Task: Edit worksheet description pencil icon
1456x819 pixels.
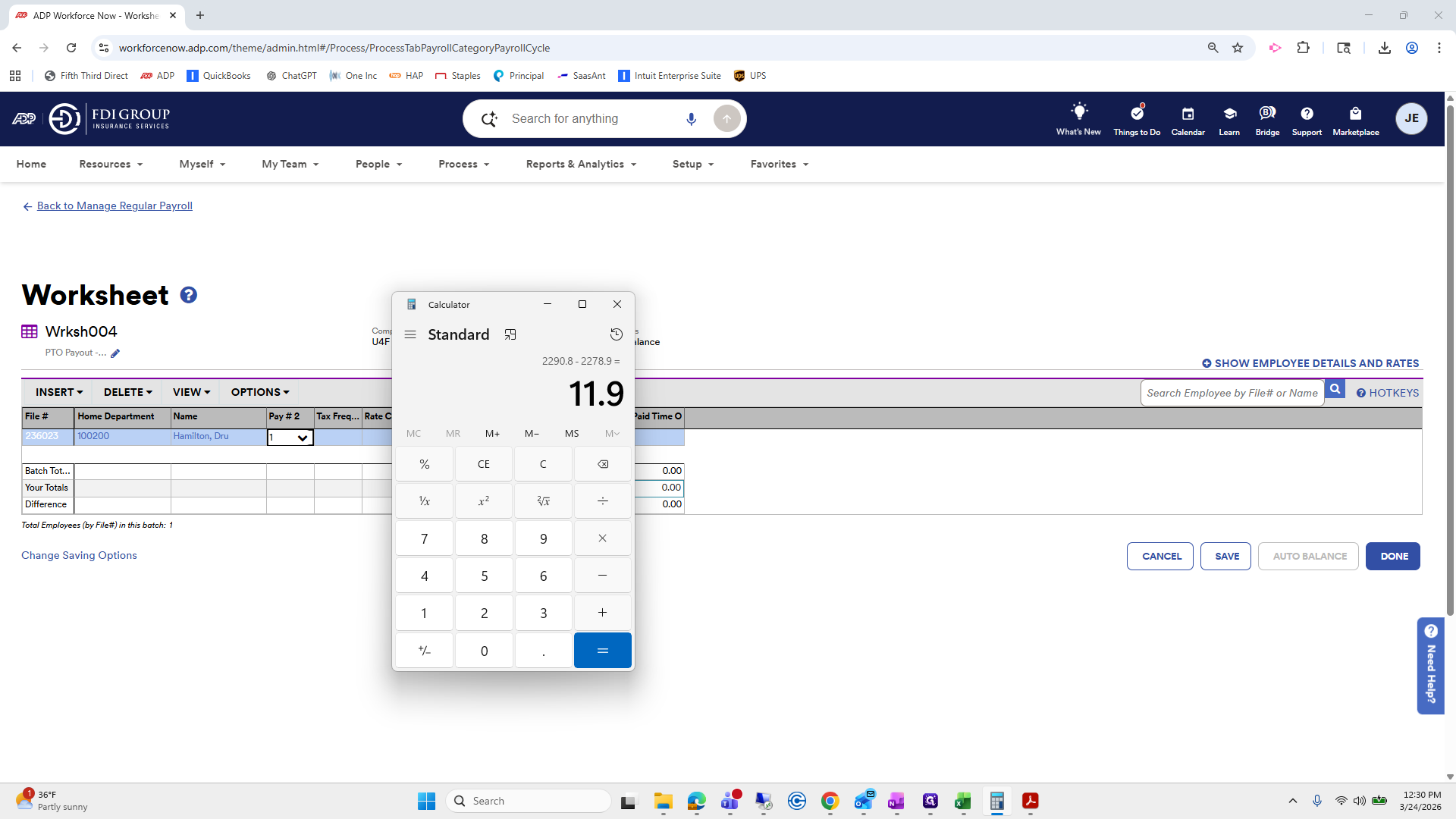Action: point(115,353)
